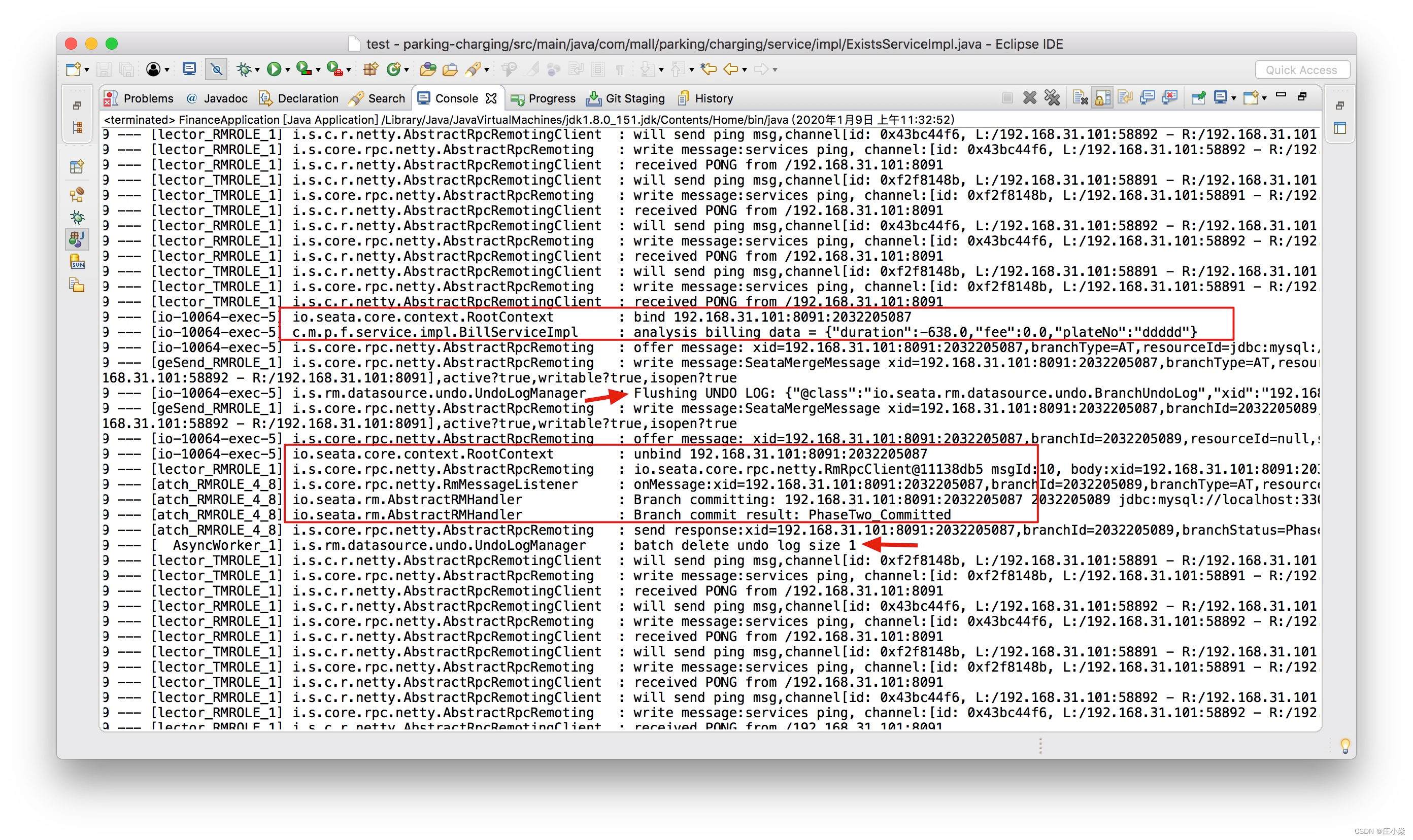Expand Display Selected Console dropdown arrow

(1233, 99)
